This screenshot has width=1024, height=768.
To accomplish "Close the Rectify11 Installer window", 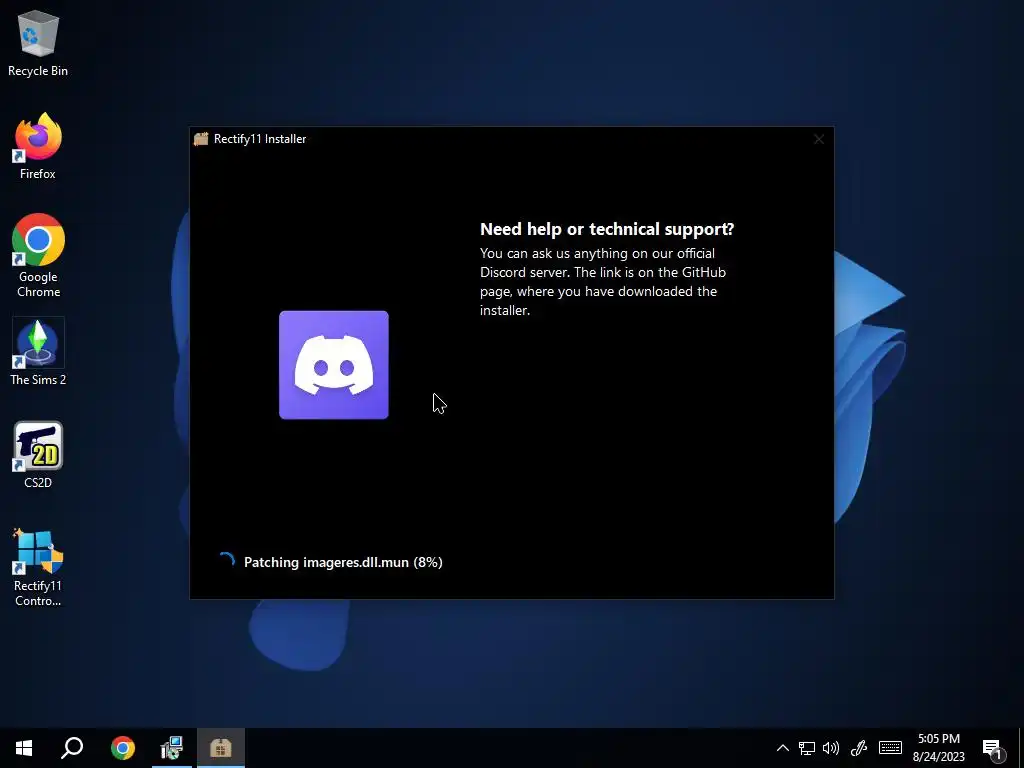I will pos(818,139).
